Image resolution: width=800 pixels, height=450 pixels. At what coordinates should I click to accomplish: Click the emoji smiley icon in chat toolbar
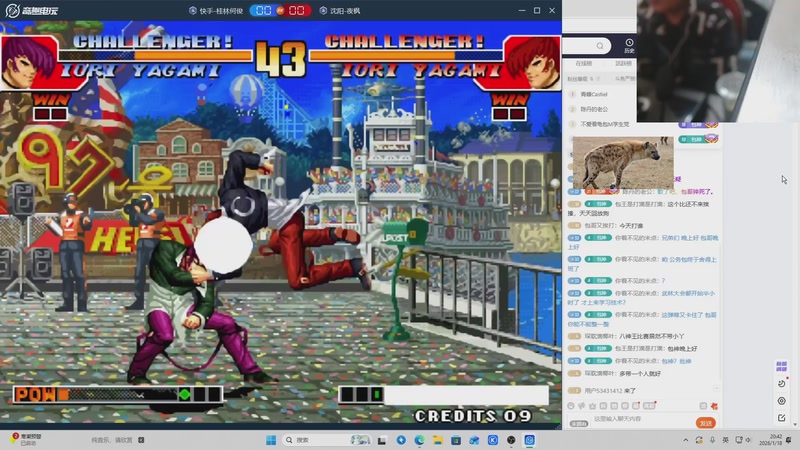tap(571, 406)
